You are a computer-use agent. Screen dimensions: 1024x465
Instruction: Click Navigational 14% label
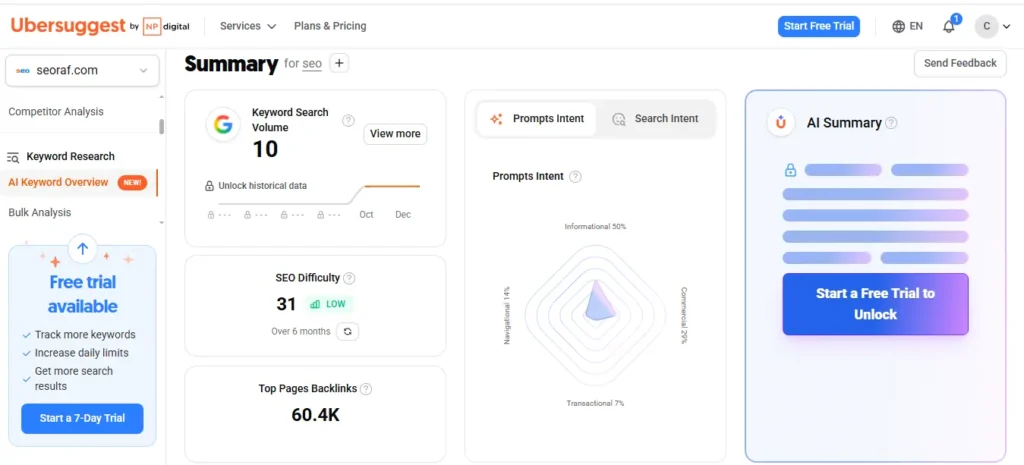coord(507,315)
